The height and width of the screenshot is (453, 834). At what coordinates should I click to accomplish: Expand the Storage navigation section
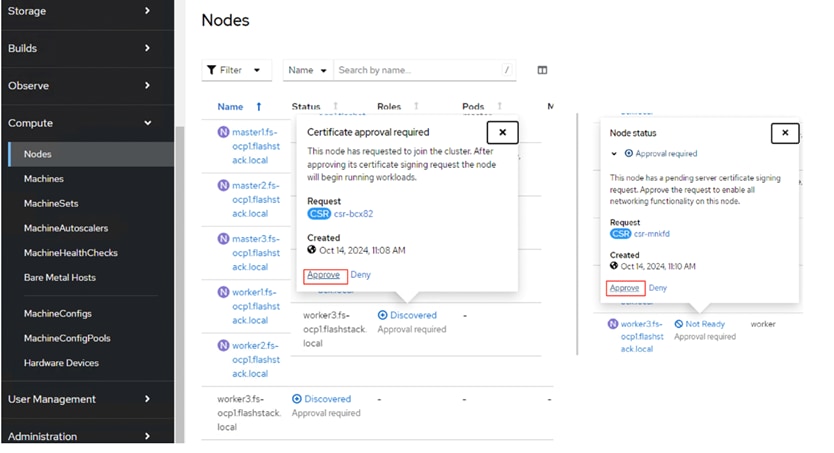[147, 11]
